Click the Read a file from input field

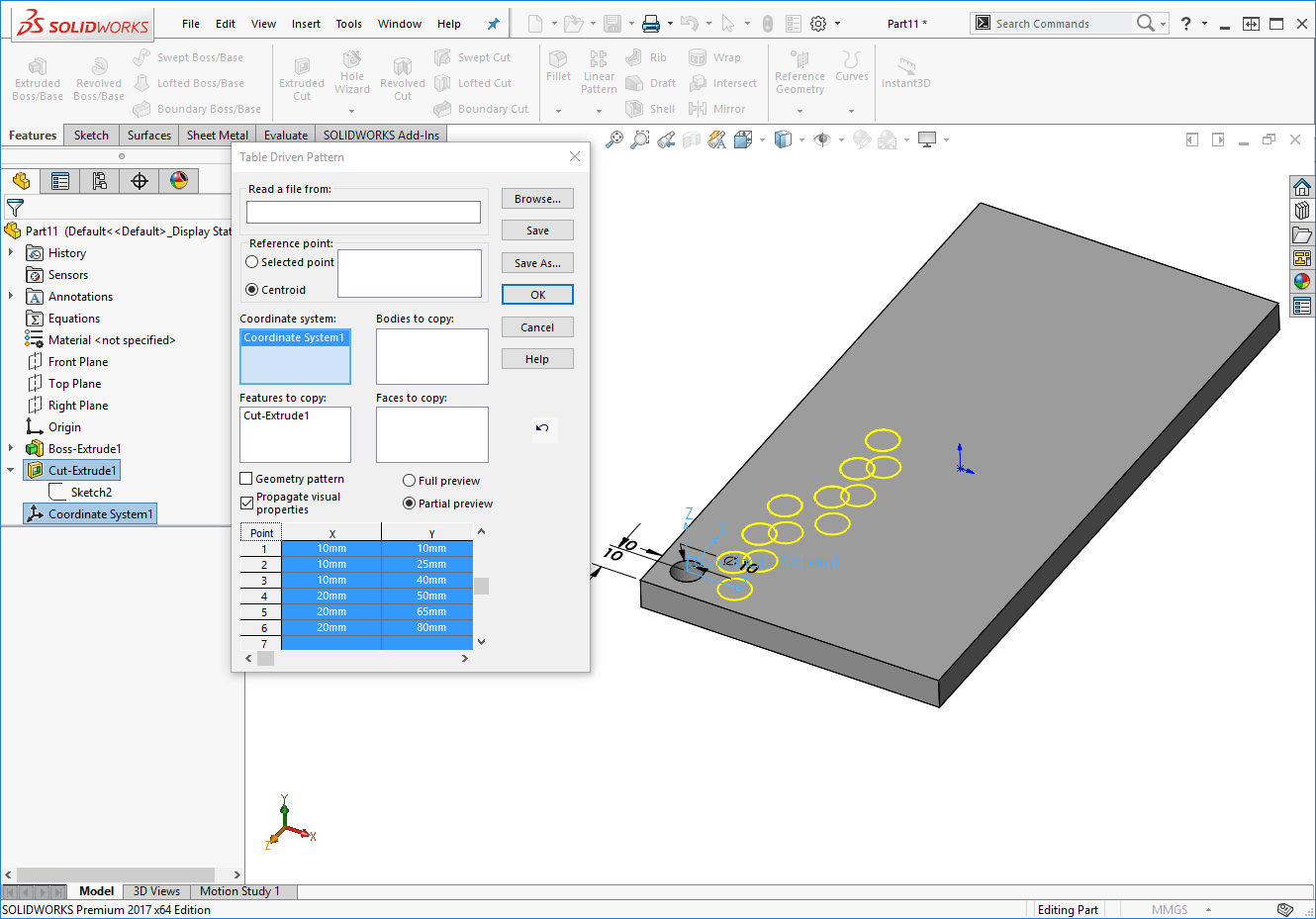[x=363, y=213]
